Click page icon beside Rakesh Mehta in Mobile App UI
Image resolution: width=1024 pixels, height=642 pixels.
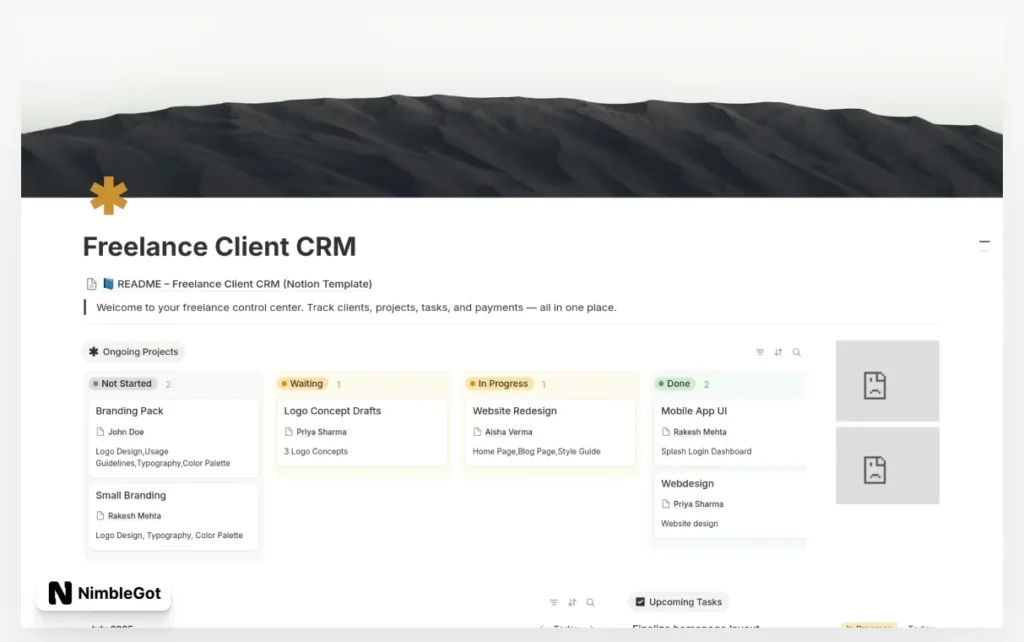point(665,432)
